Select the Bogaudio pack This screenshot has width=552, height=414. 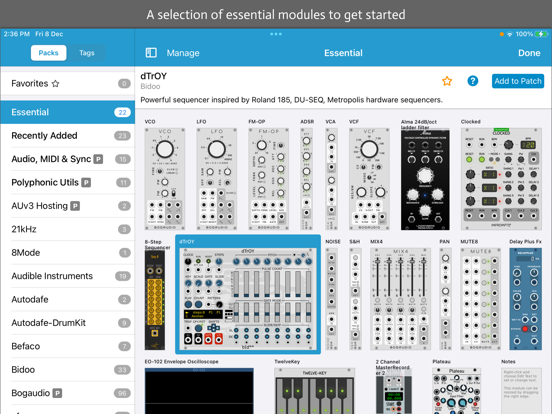coord(68,393)
